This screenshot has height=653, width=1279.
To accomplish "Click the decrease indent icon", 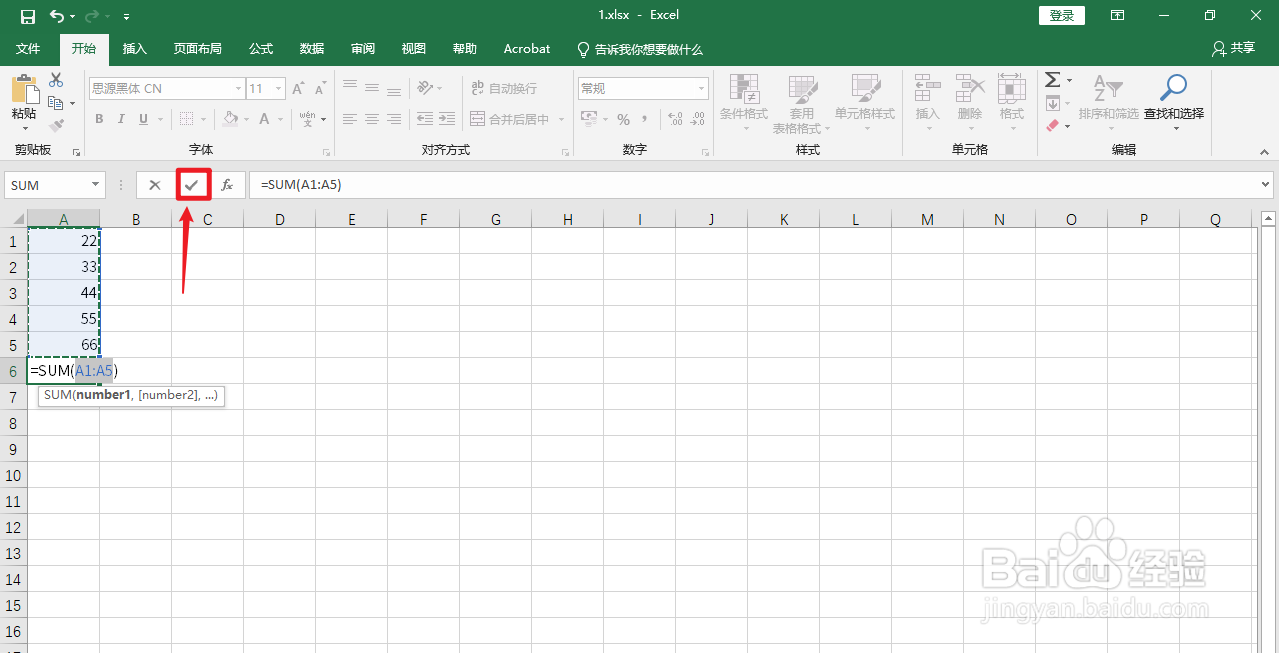I will [425, 119].
